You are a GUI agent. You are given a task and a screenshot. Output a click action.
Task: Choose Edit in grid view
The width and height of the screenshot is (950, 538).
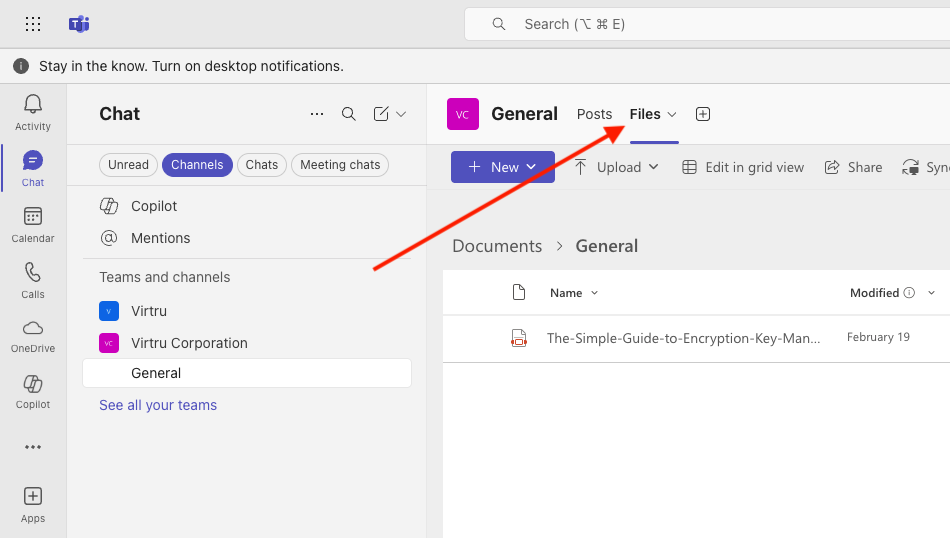click(743, 167)
